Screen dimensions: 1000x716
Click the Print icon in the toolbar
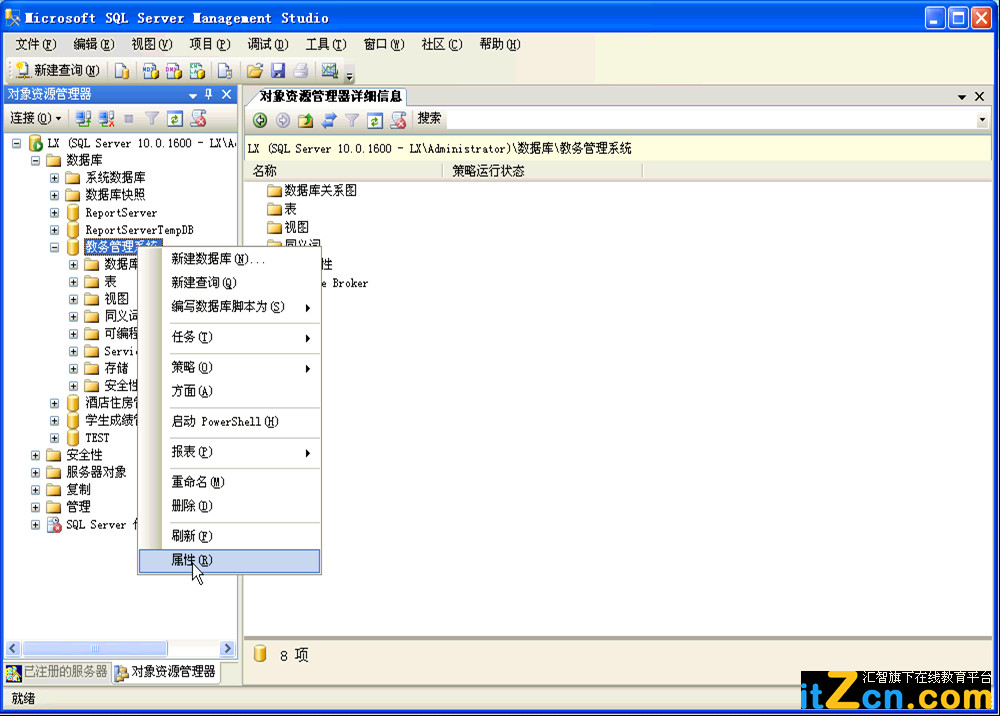(x=301, y=71)
